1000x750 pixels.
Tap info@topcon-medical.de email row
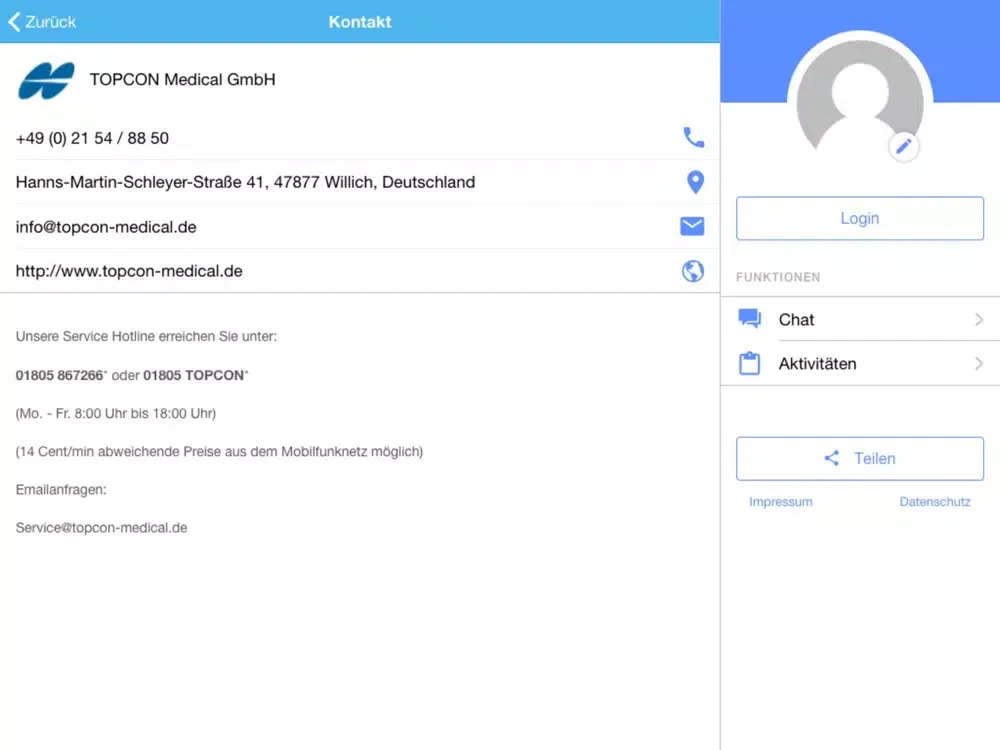coord(360,226)
